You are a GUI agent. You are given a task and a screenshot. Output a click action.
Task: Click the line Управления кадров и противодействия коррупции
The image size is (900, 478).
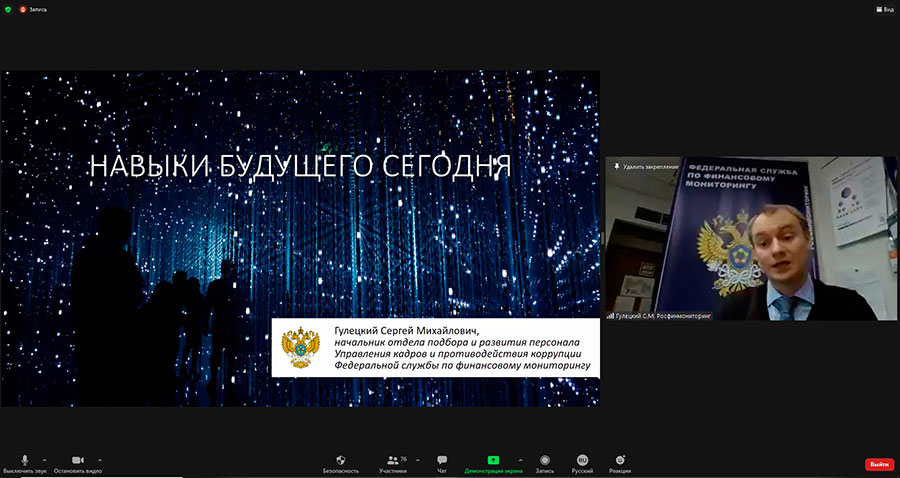click(458, 353)
